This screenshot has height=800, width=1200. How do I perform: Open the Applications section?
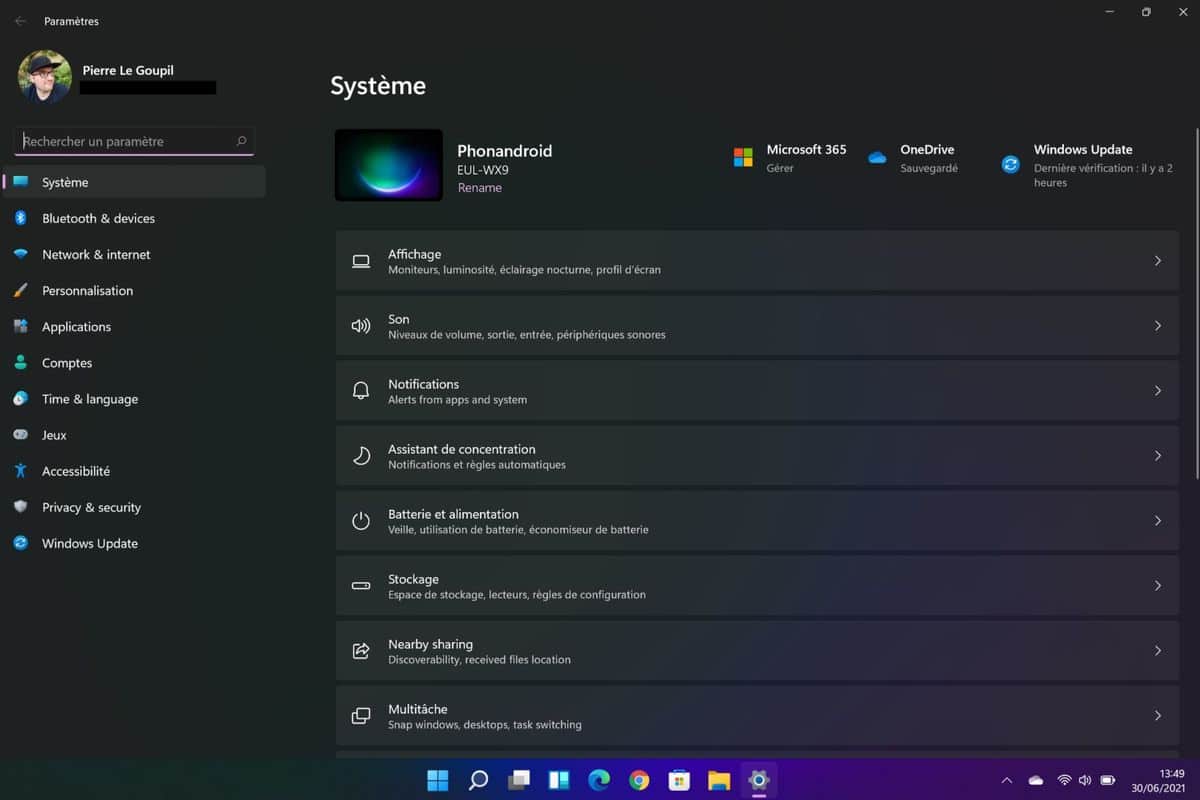(x=135, y=327)
